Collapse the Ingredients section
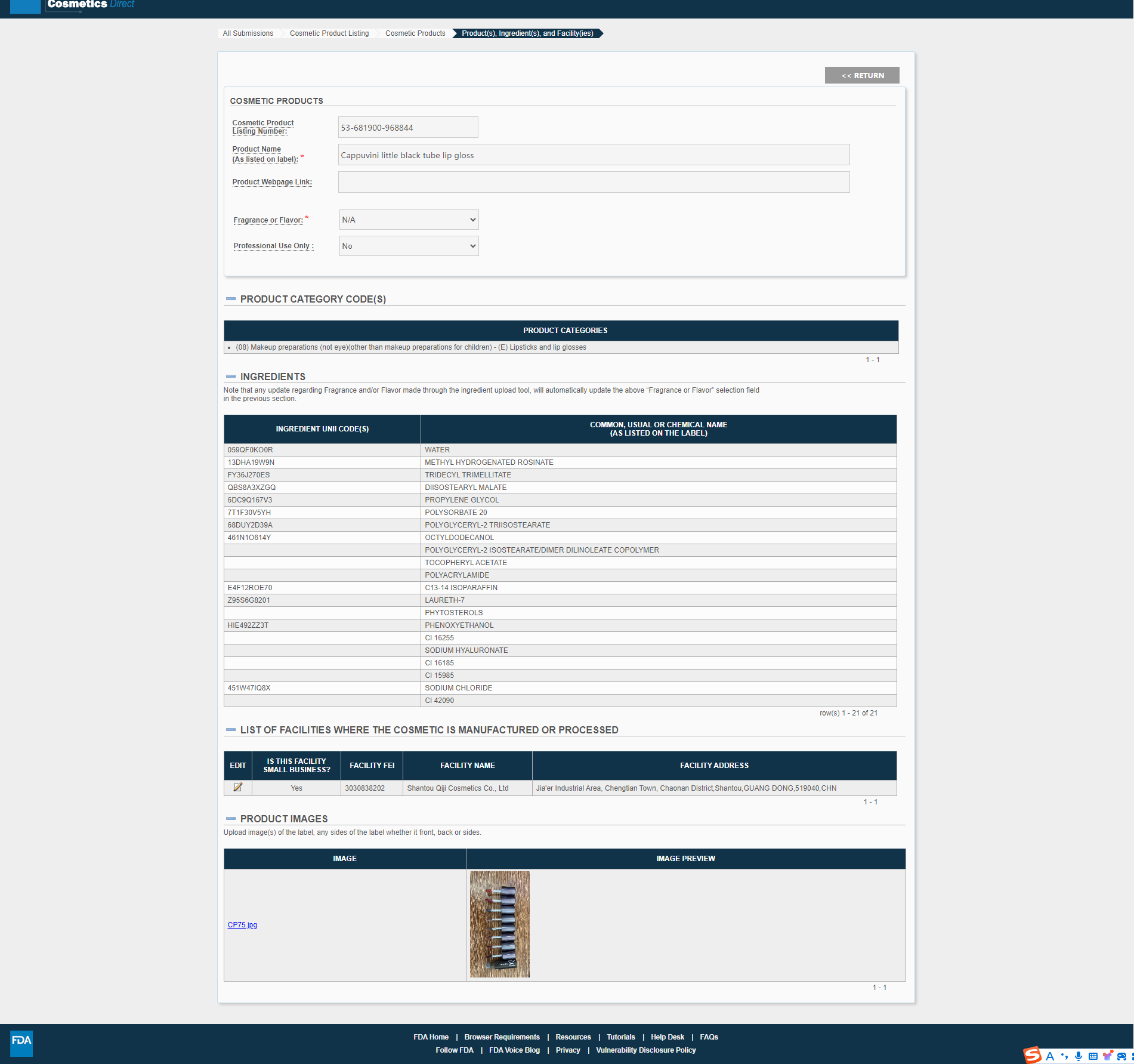Viewport: 1134px width, 1064px height. pos(231,377)
